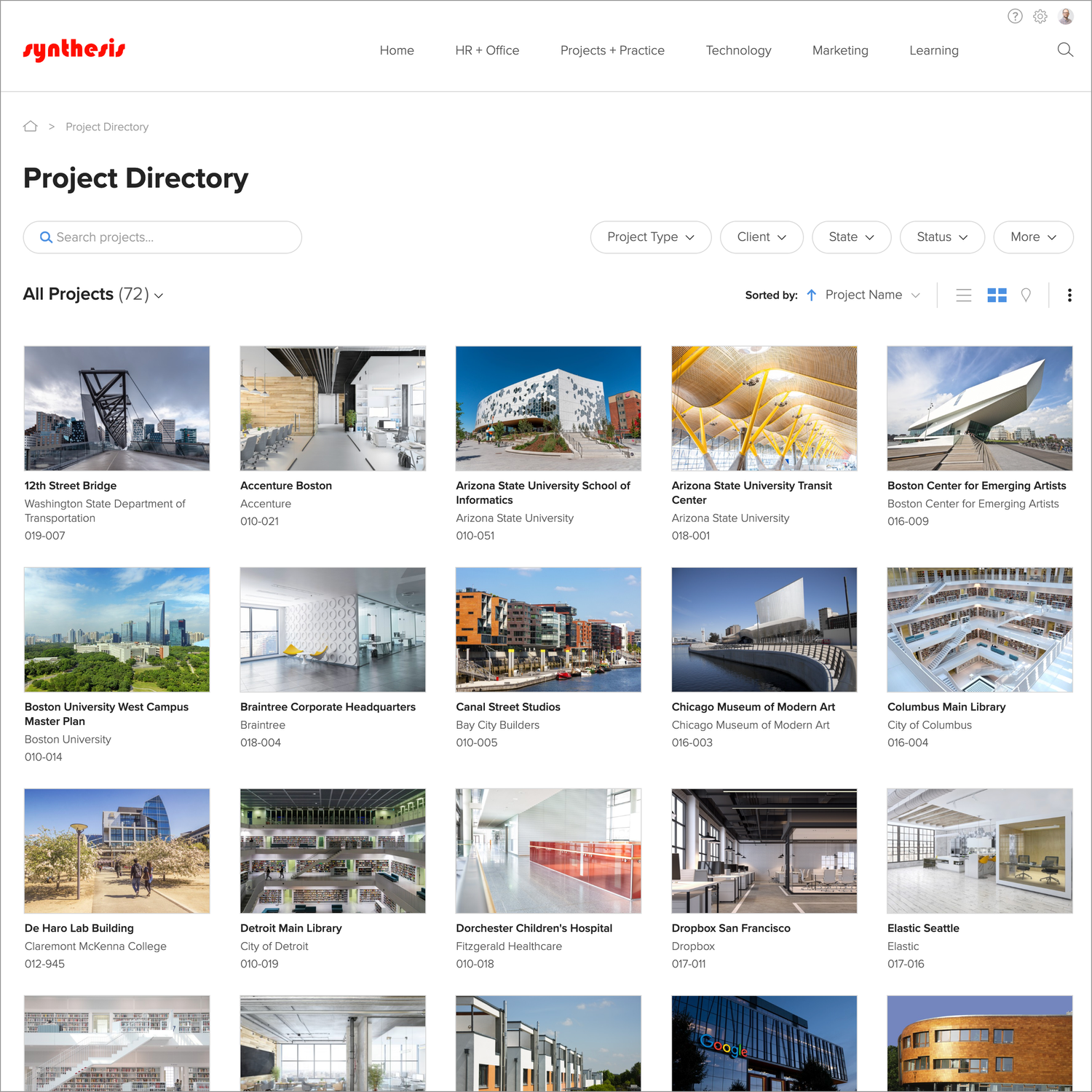Switch projects to list view
1092x1092 pixels.
(963, 295)
